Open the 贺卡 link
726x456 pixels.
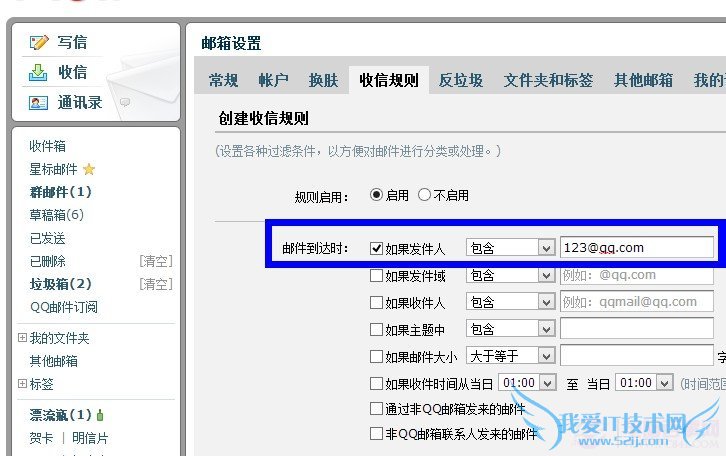[x=41, y=438]
